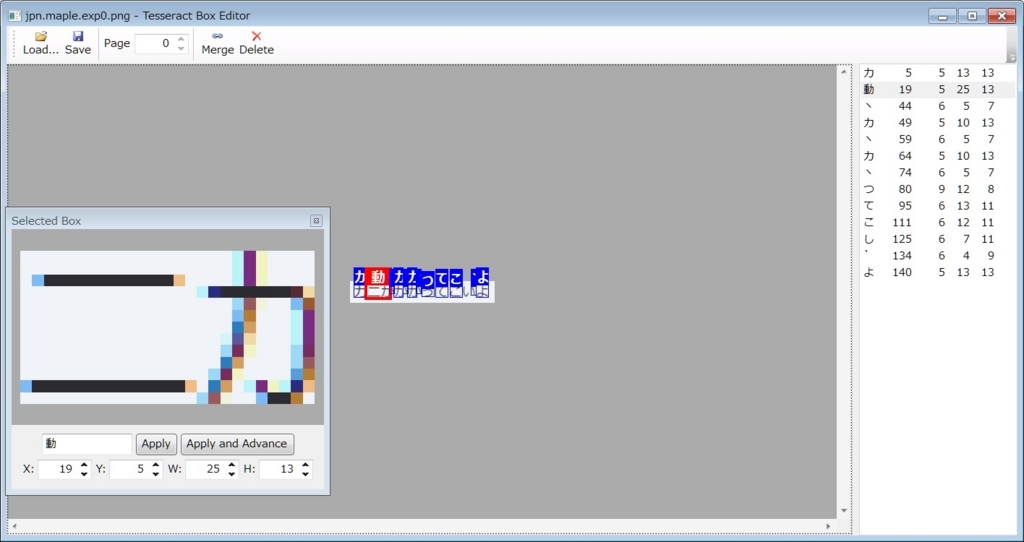Minimize the Tesseract Box Editor window
Image resolution: width=1024 pixels, height=542 pixels.
[x=942, y=16]
